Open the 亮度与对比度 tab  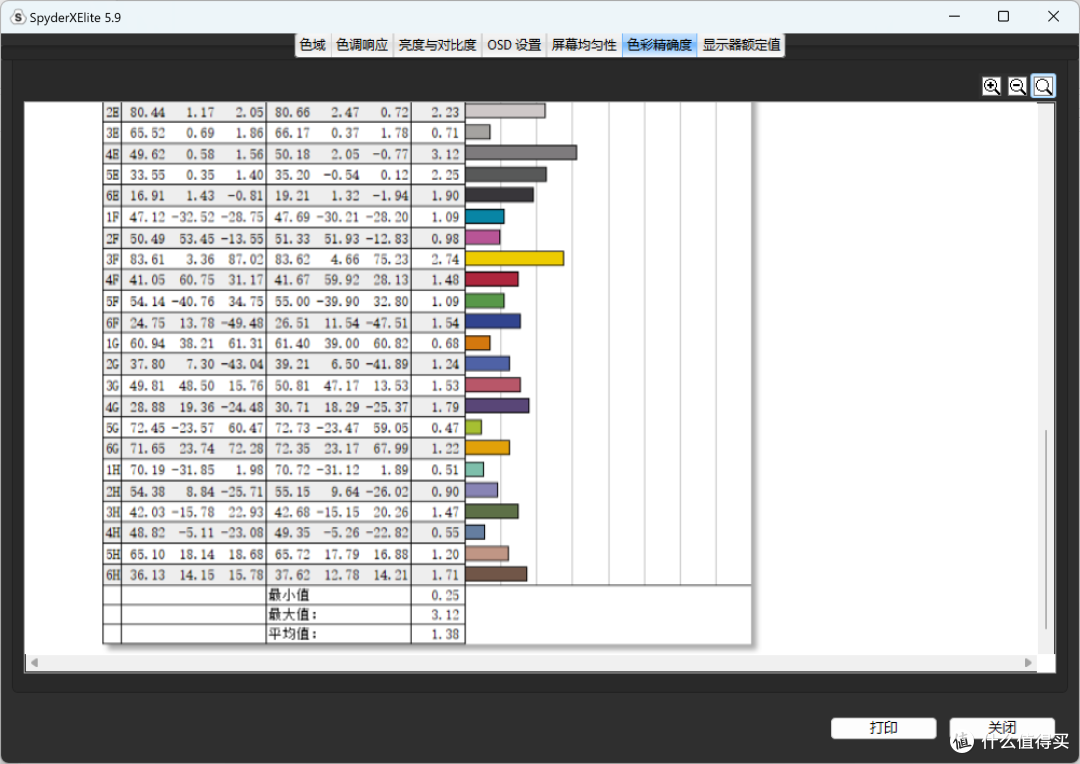coord(437,45)
